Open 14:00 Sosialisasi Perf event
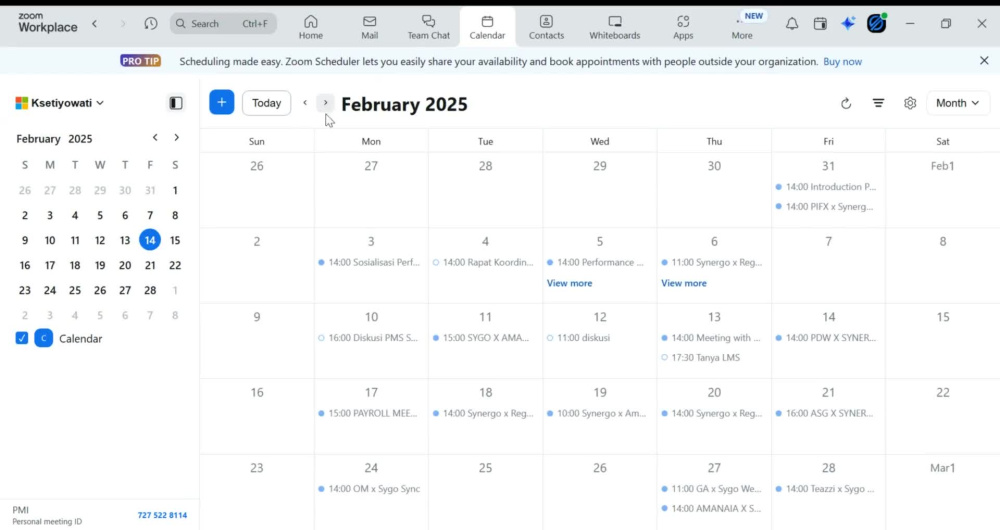Viewport: 1000px width, 530px height. click(x=370, y=262)
